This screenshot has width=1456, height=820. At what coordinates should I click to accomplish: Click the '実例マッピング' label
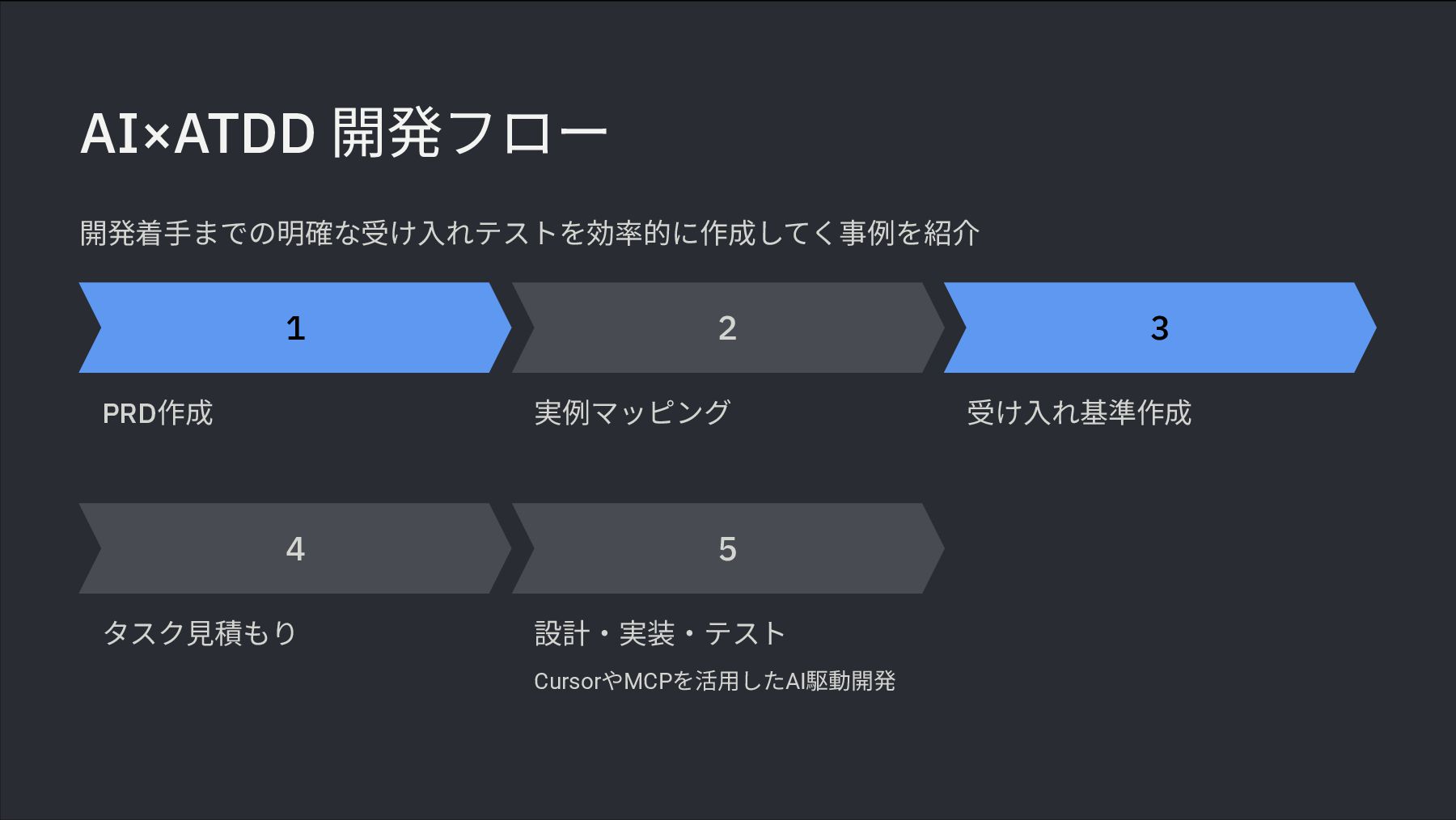(632, 413)
